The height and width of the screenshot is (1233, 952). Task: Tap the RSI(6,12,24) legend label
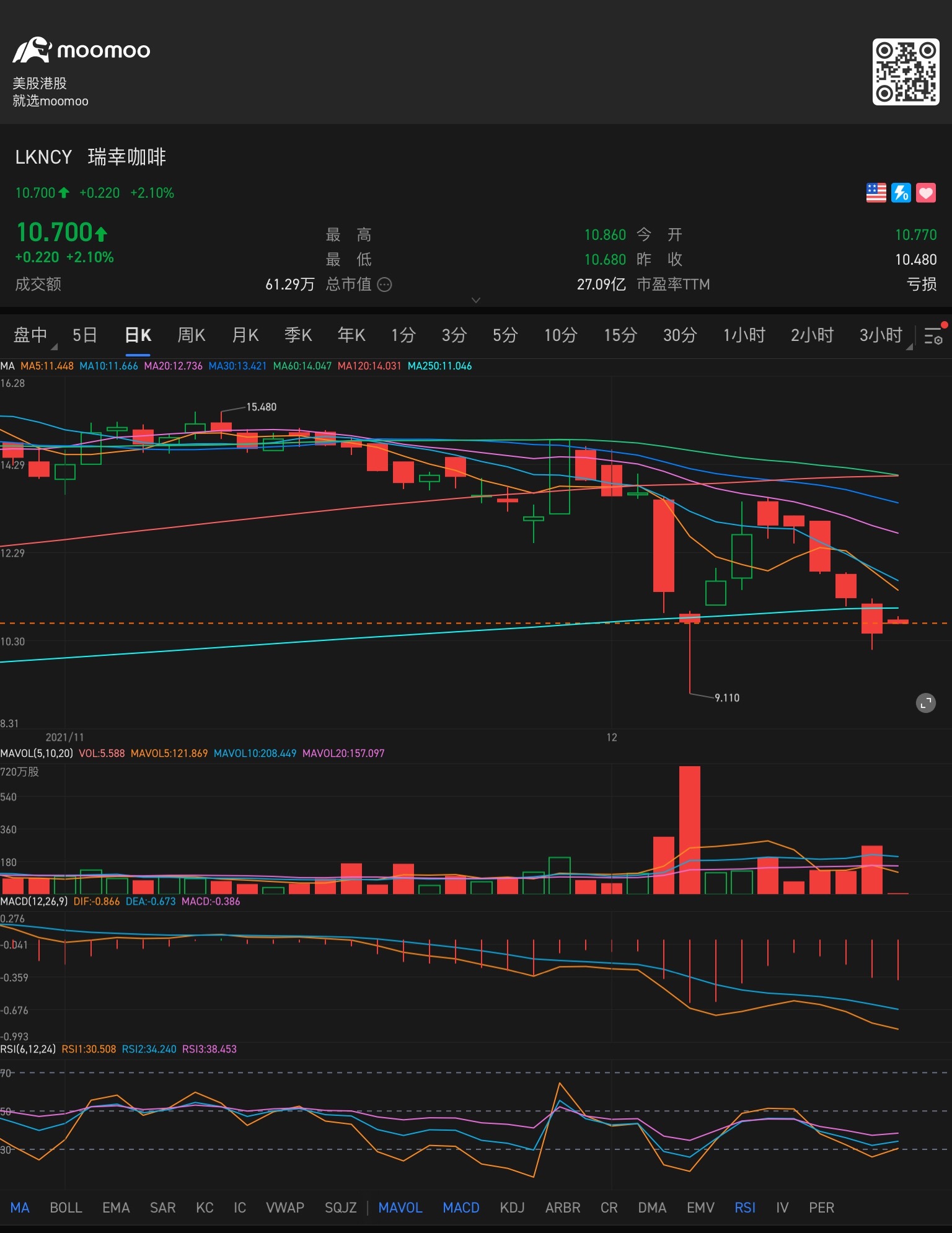(28, 1049)
